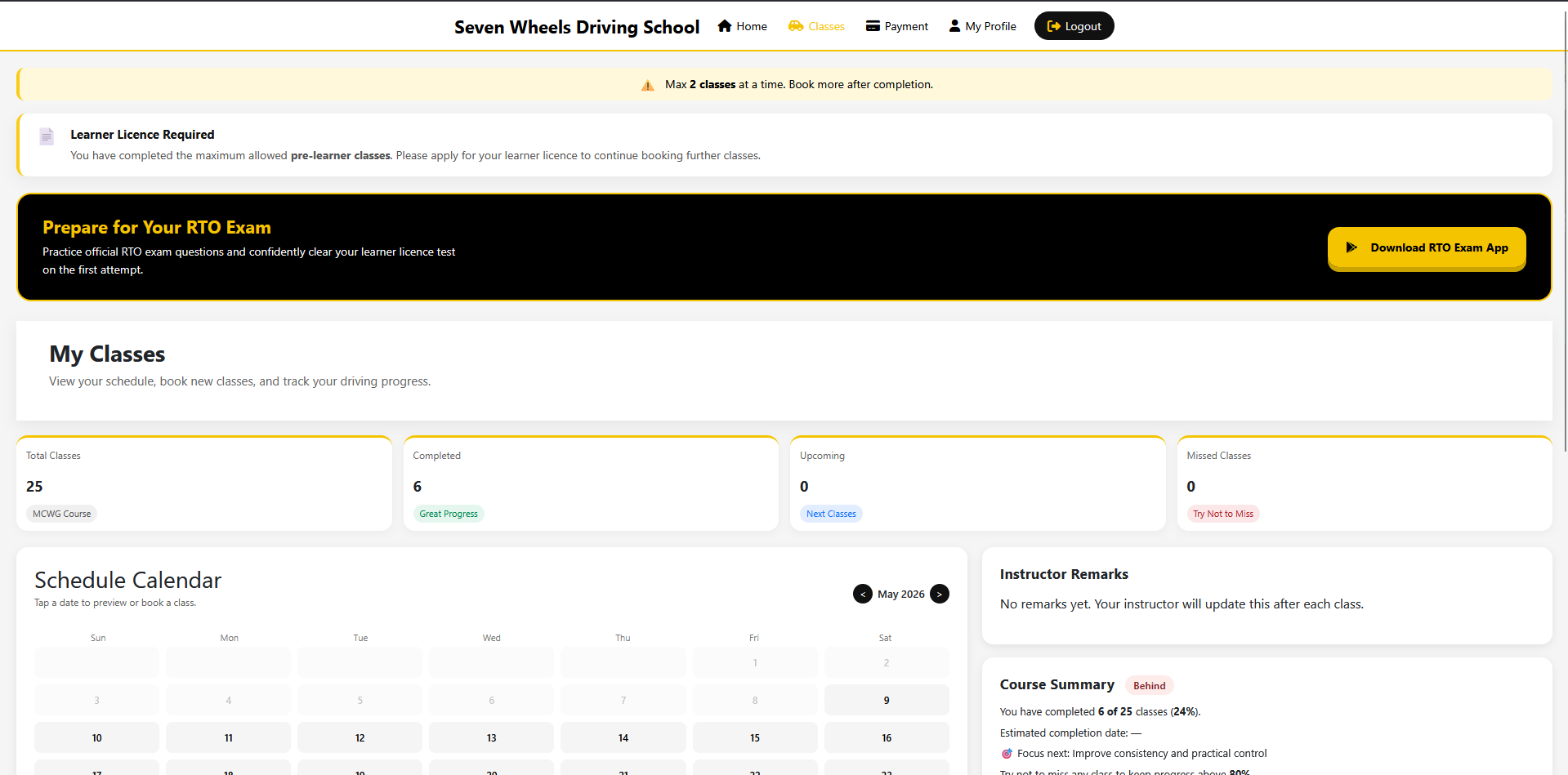Viewport: 1568px width, 775px height.
Task: Click the My Classes heading
Action: coord(107,354)
